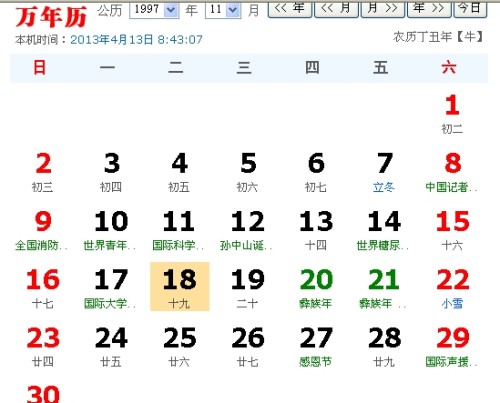This screenshot has width=500, height=403.
Task: Jump to today with 今日 button
Action: [x=470, y=9]
